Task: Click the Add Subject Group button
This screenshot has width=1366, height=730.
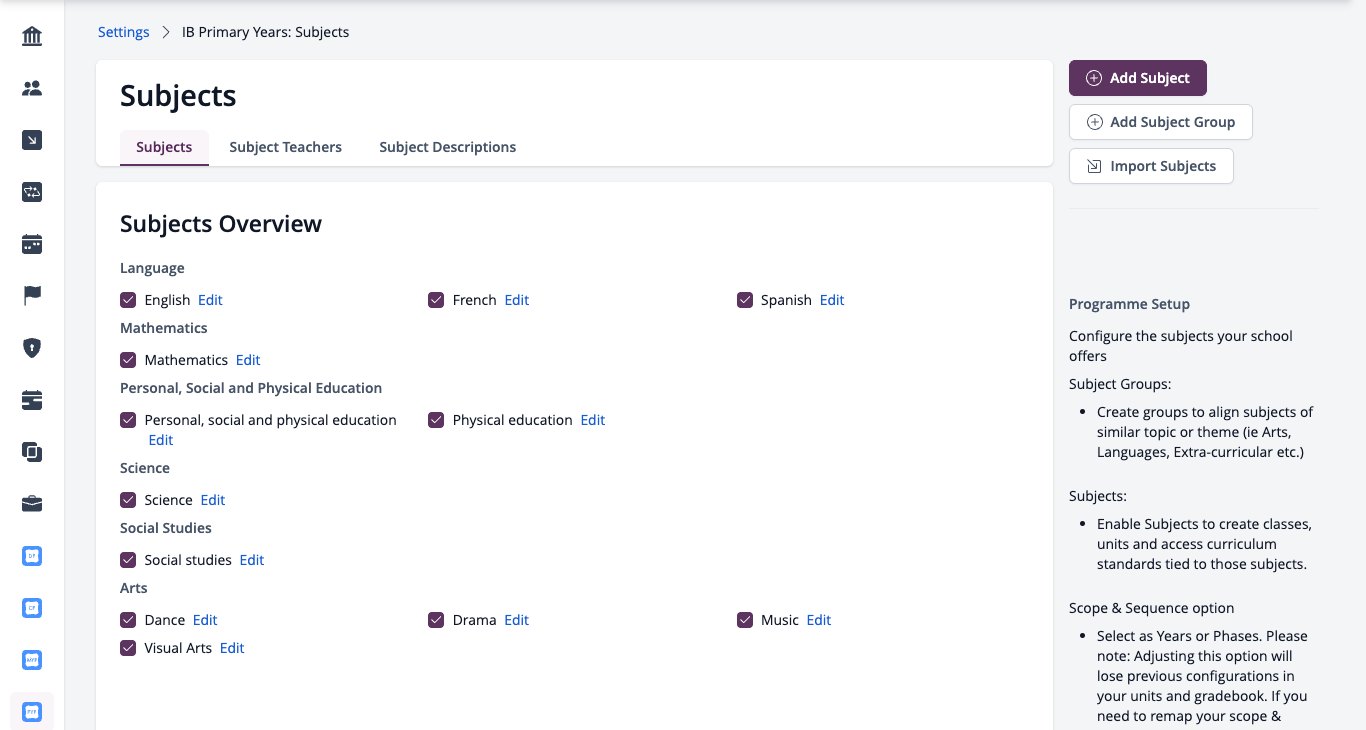Action: click(1161, 122)
